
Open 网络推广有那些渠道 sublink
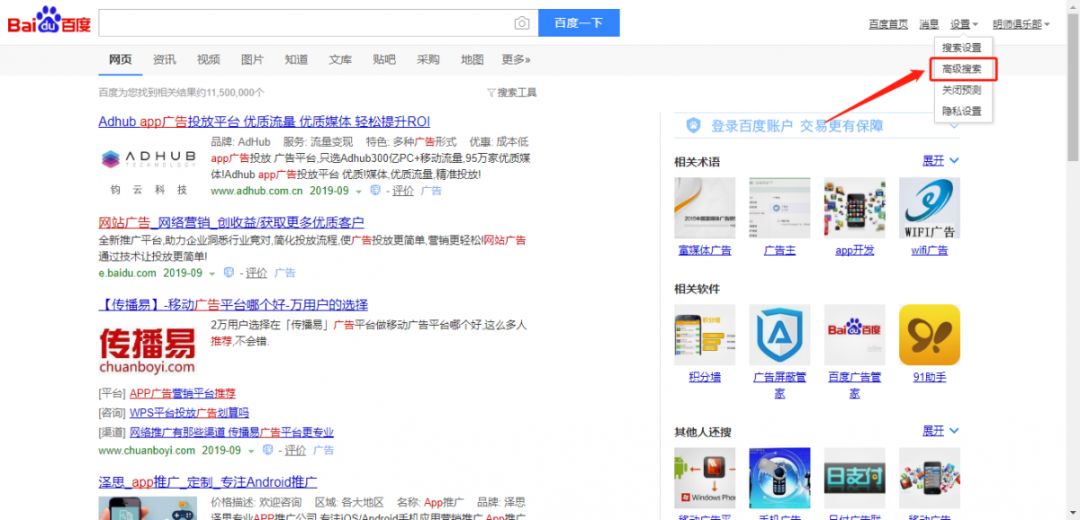pyautogui.click(x=231, y=432)
